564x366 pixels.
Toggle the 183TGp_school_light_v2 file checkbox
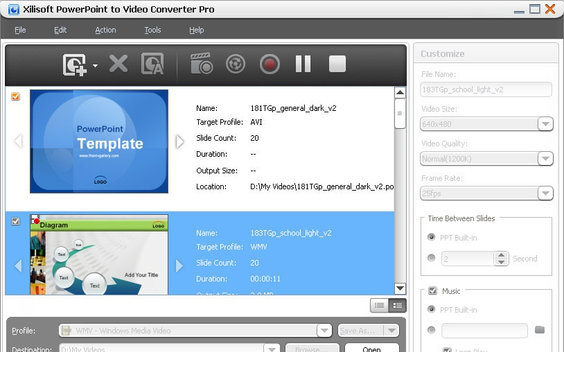click(16, 221)
